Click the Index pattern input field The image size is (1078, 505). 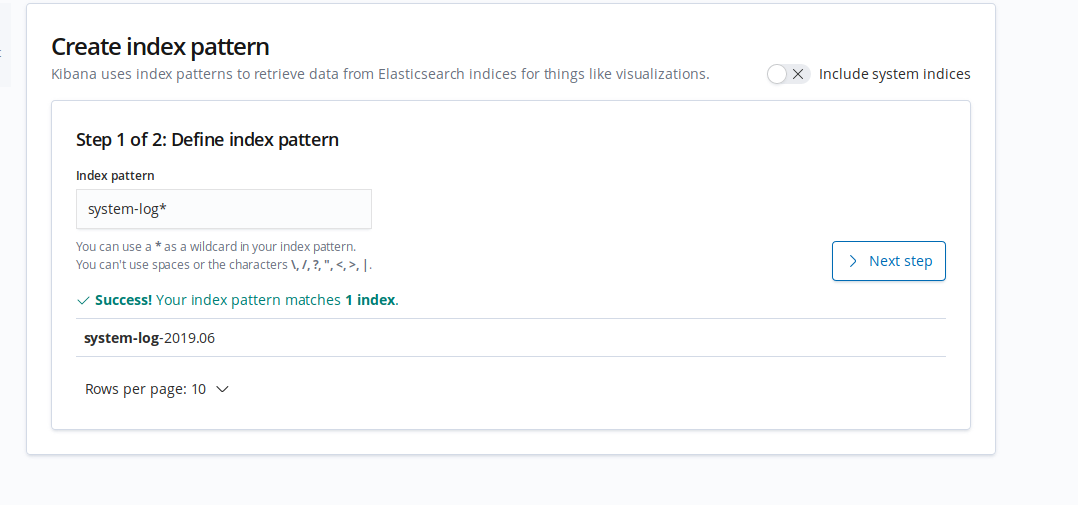point(224,209)
